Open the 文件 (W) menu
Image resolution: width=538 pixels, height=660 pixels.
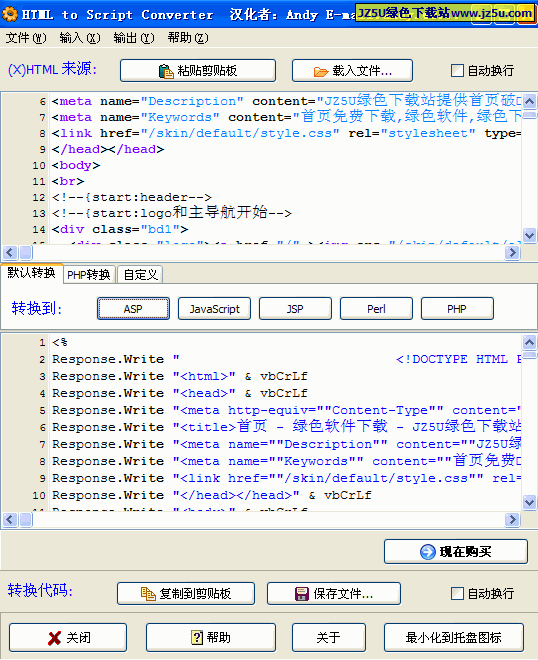pos(26,38)
